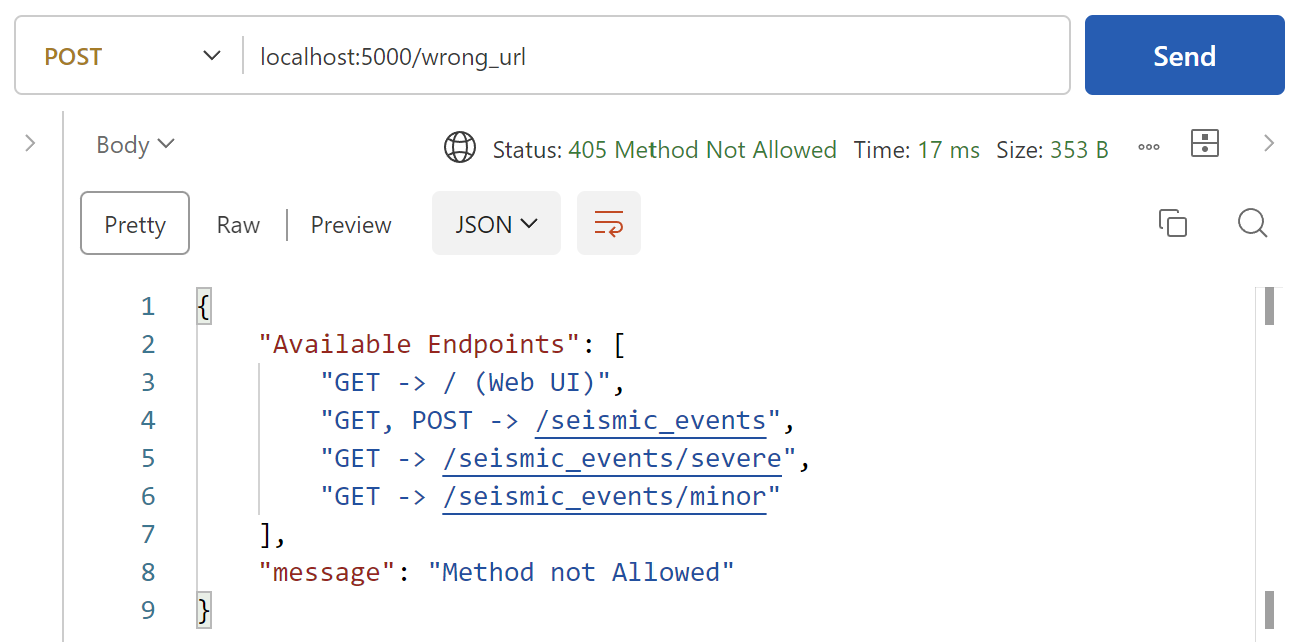Click the "GET -> / (Web UI)" string
1300x642 pixels.
[466, 382]
